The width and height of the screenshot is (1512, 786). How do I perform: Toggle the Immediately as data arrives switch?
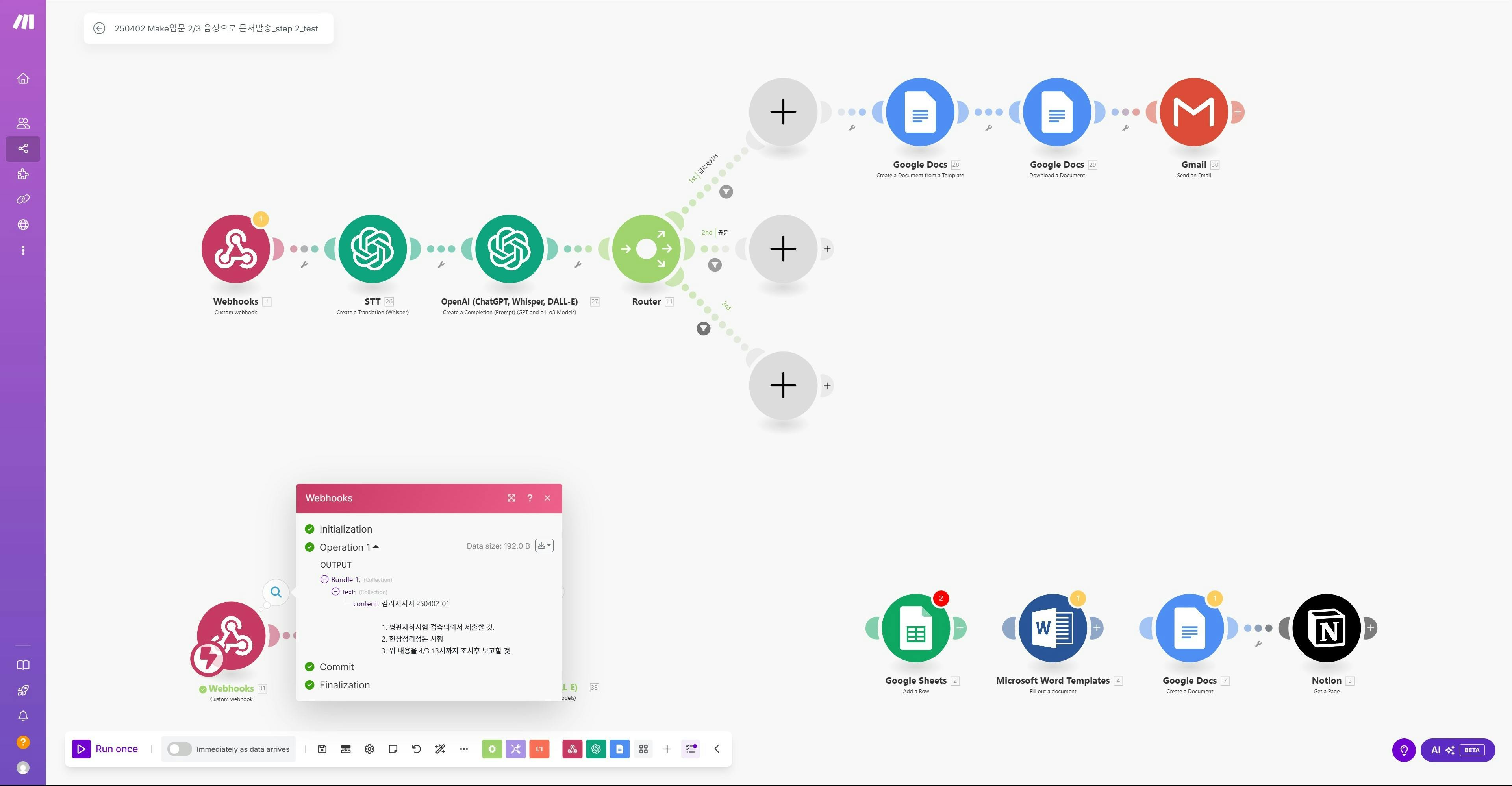pos(179,749)
